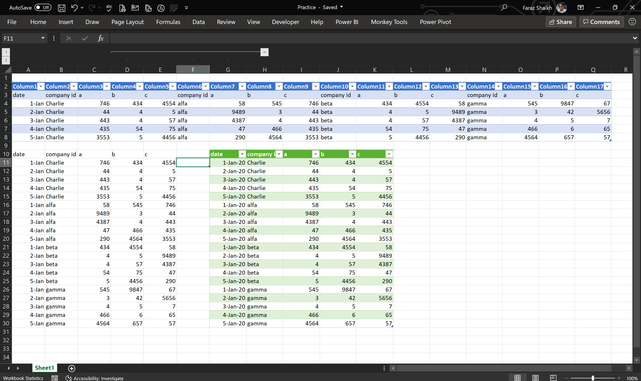The image size is (641, 381).
Task: Click the macro recording icon in status bar
Action: [x=54, y=378]
